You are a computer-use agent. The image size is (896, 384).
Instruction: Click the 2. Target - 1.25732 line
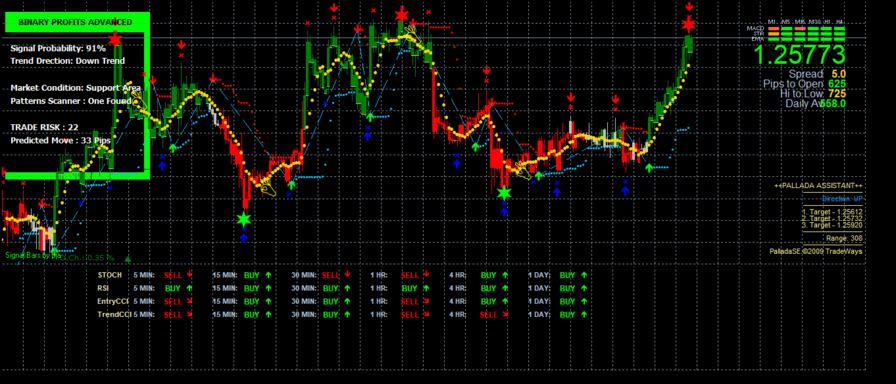tap(832, 218)
